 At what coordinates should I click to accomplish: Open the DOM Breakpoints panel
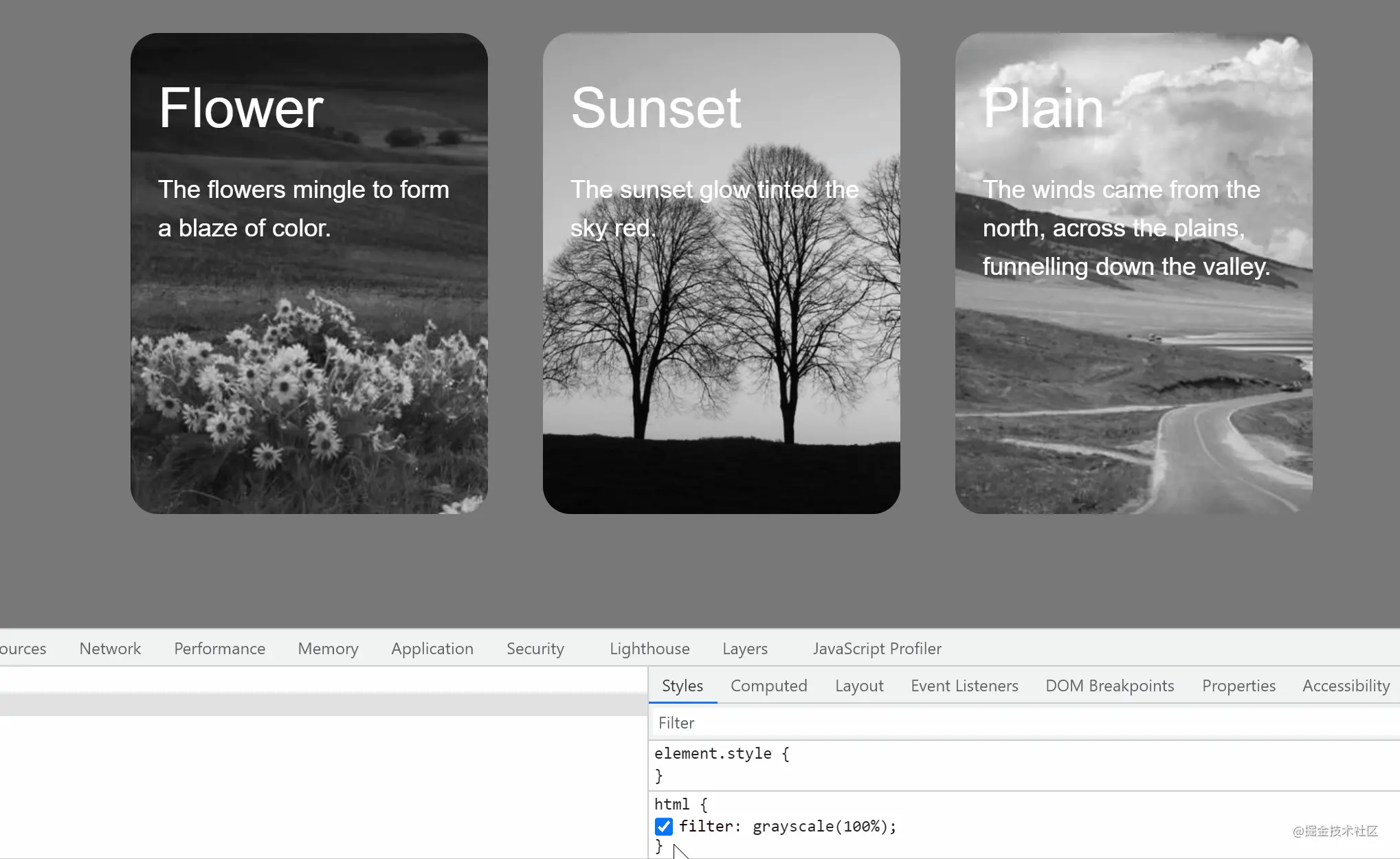coord(1110,686)
